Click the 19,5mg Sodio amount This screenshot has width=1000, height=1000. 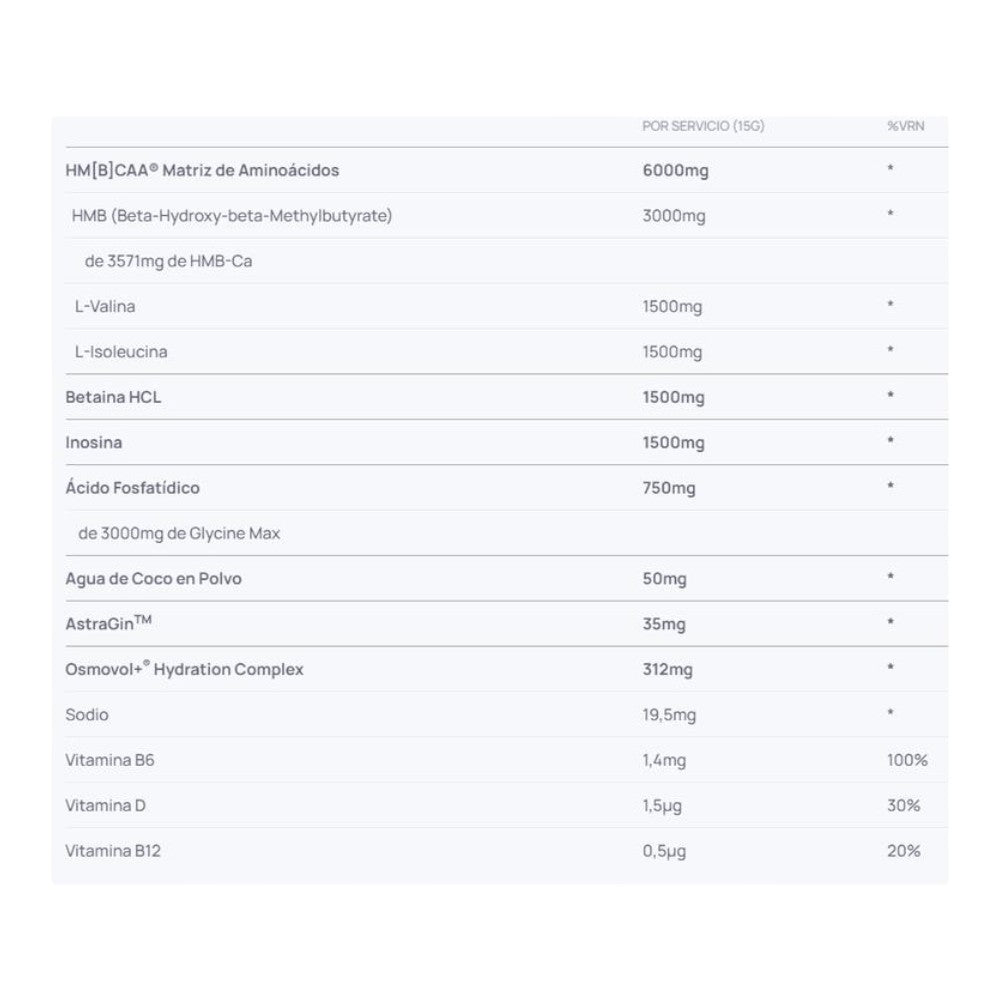[669, 715]
